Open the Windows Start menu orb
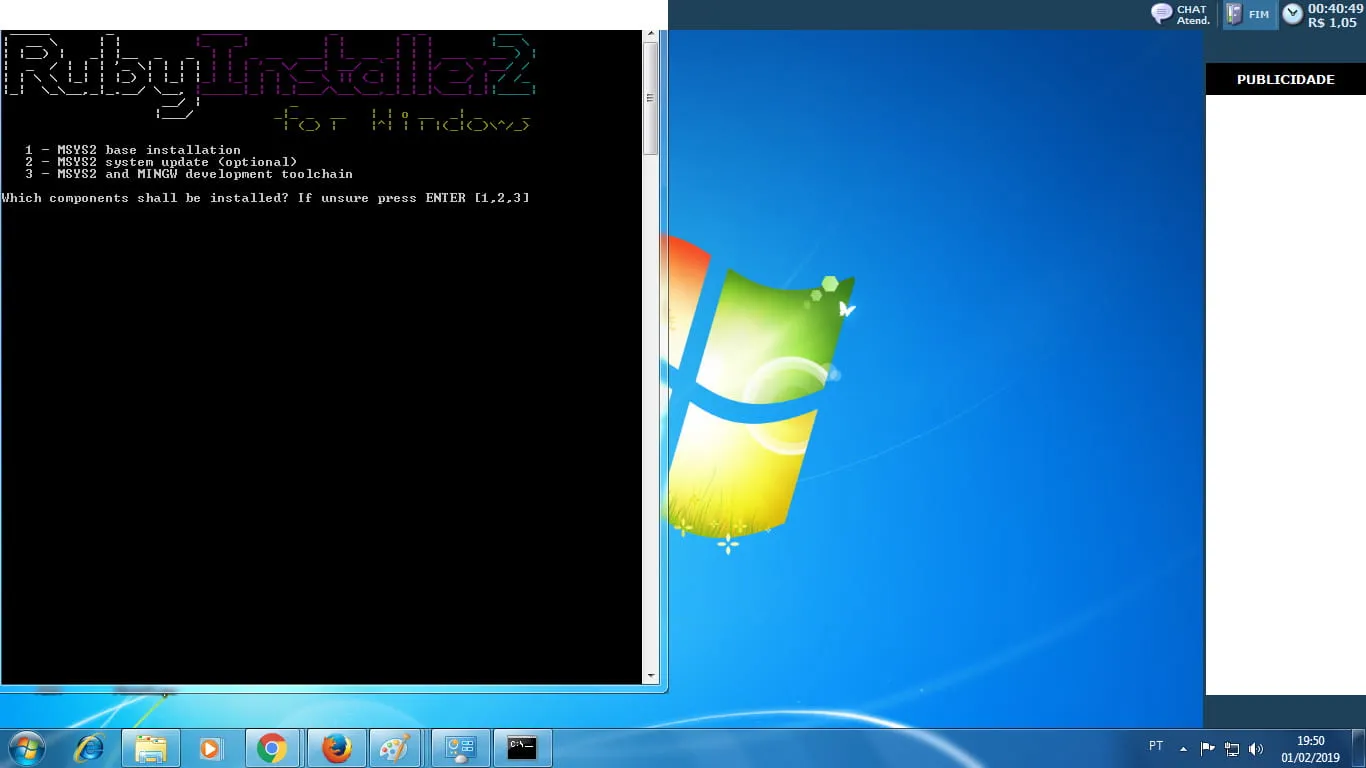The width and height of the screenshot is (1366, 768). (x=26, y=748)
